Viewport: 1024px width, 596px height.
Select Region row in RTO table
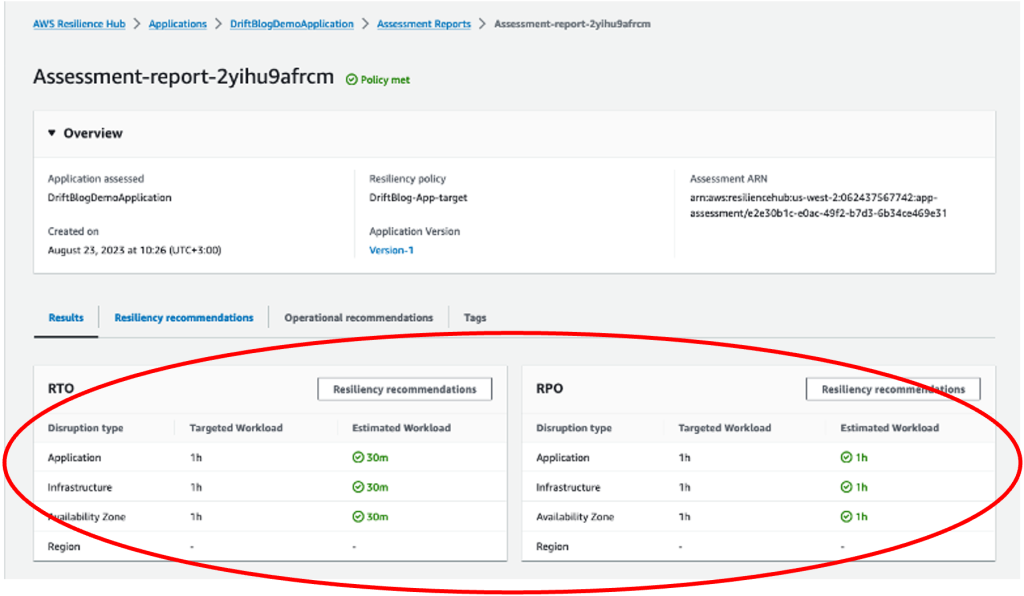[x=270, y=546]
